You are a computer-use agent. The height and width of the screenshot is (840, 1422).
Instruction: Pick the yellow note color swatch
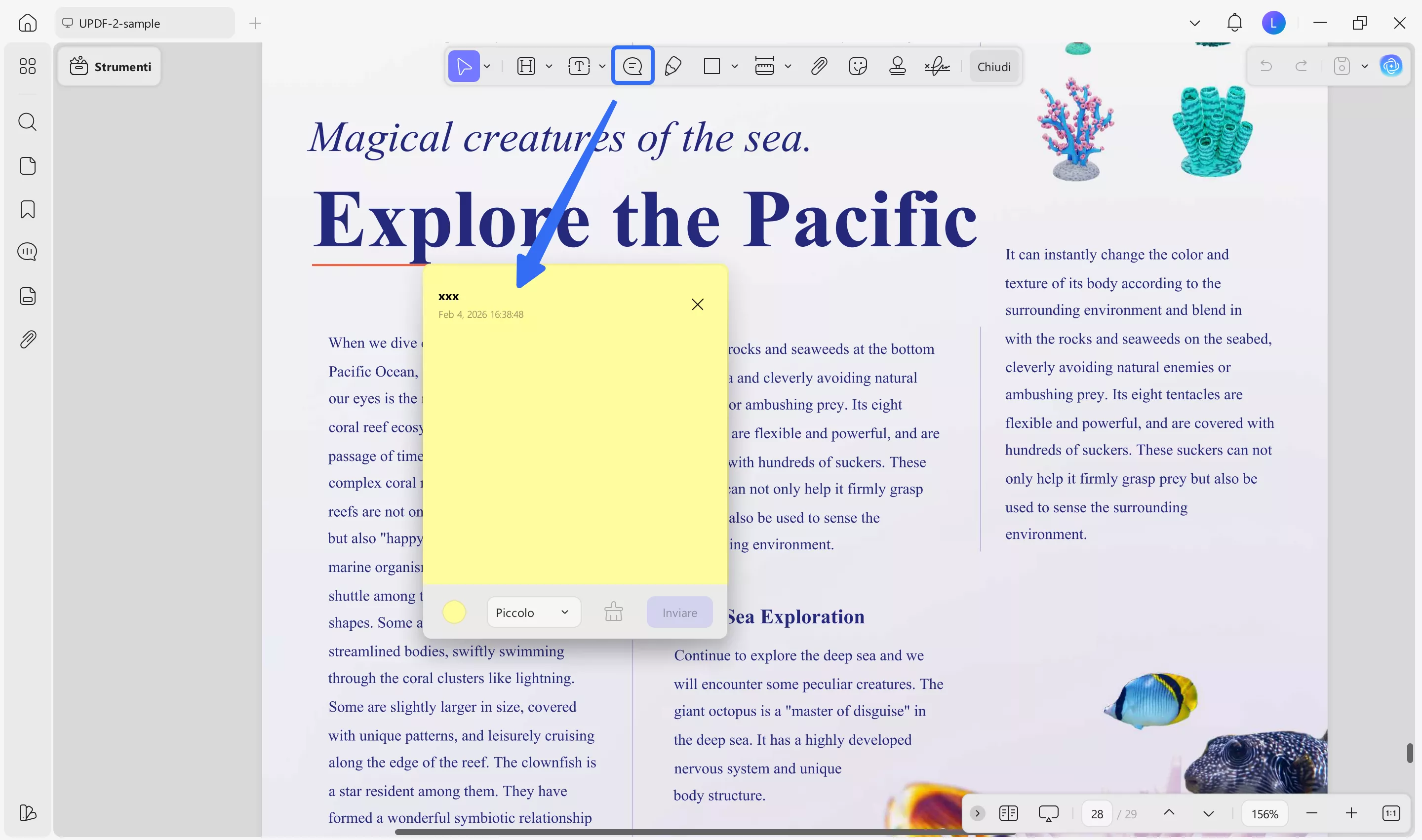tap(454, 612)
